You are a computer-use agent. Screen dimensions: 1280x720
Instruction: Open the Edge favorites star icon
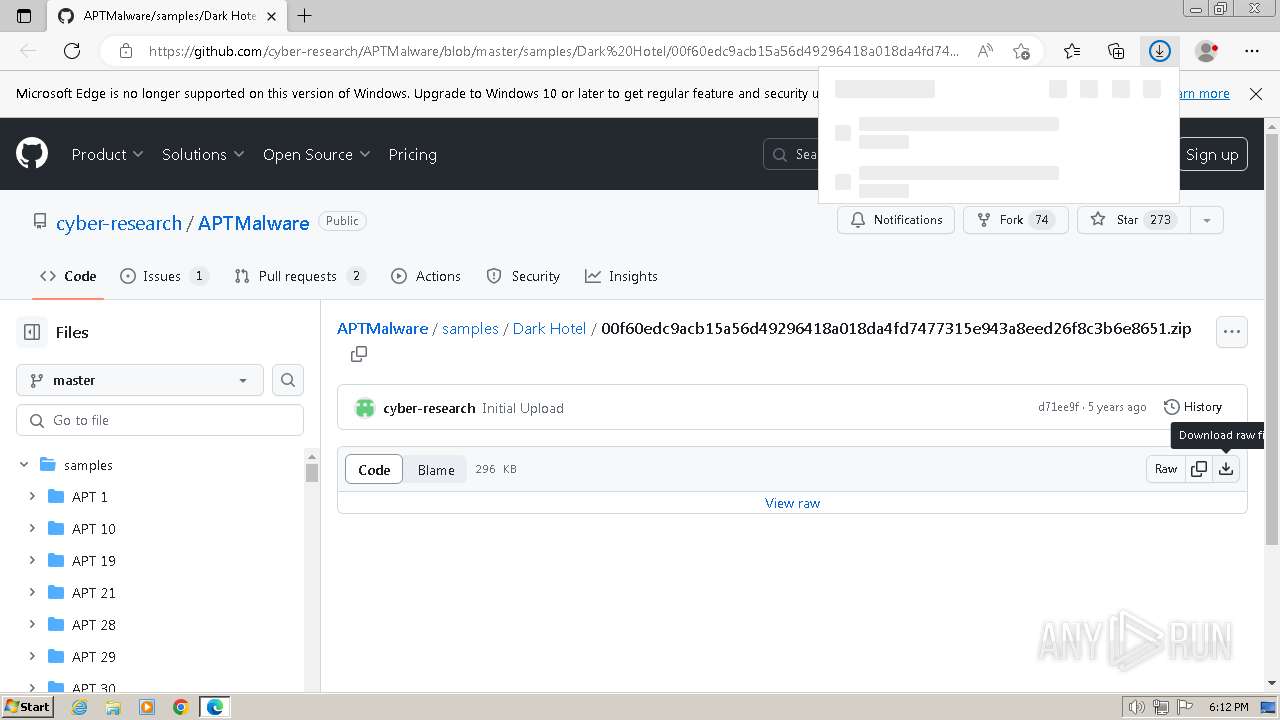pyautogui.click(x=1072, y=51)
